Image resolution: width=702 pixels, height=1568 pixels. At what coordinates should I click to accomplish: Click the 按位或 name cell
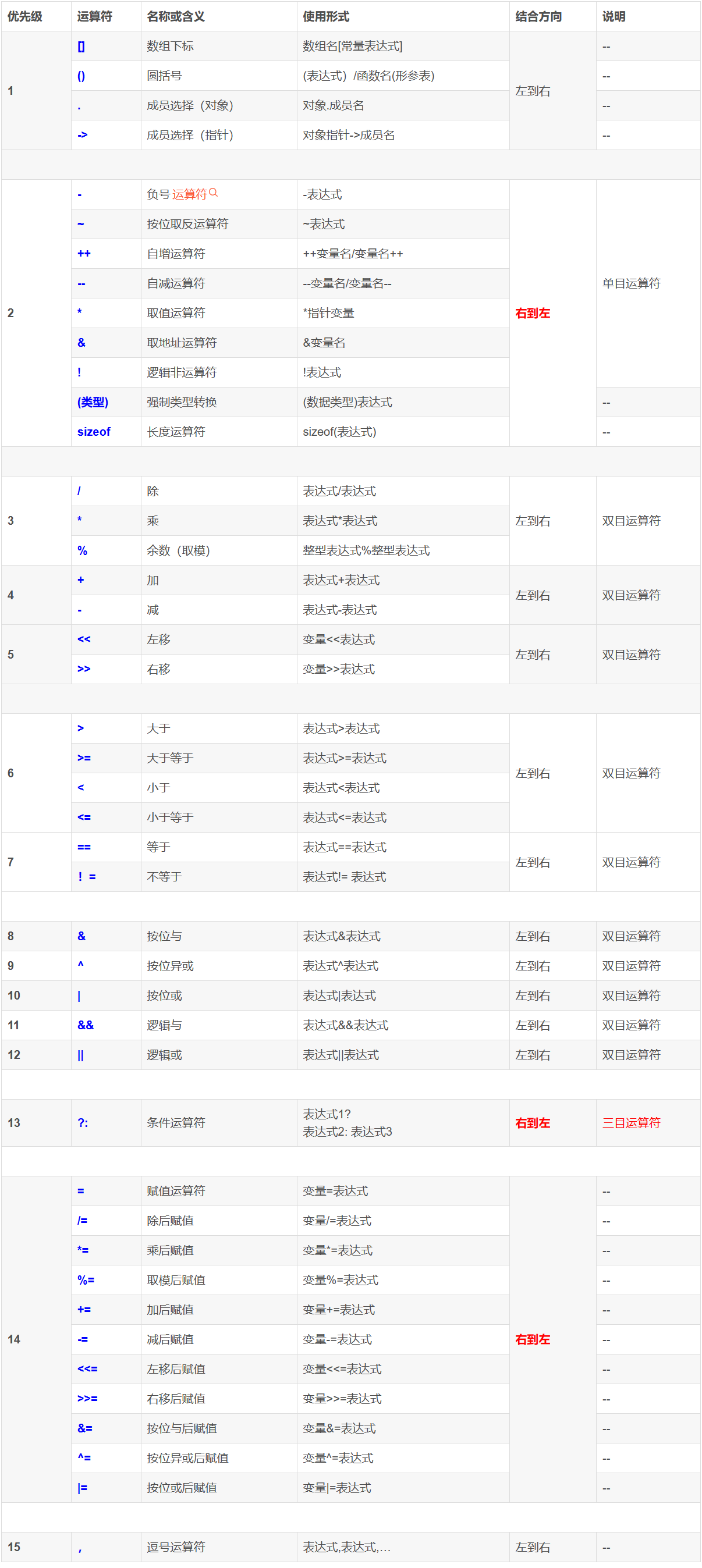(219, 996)
